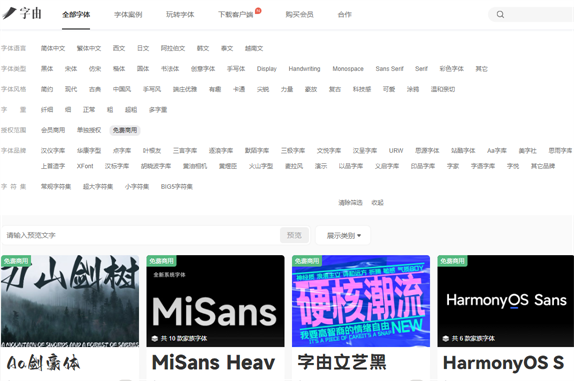Click 免费商用 badge on MiSans card

click(x=161, y=261)
